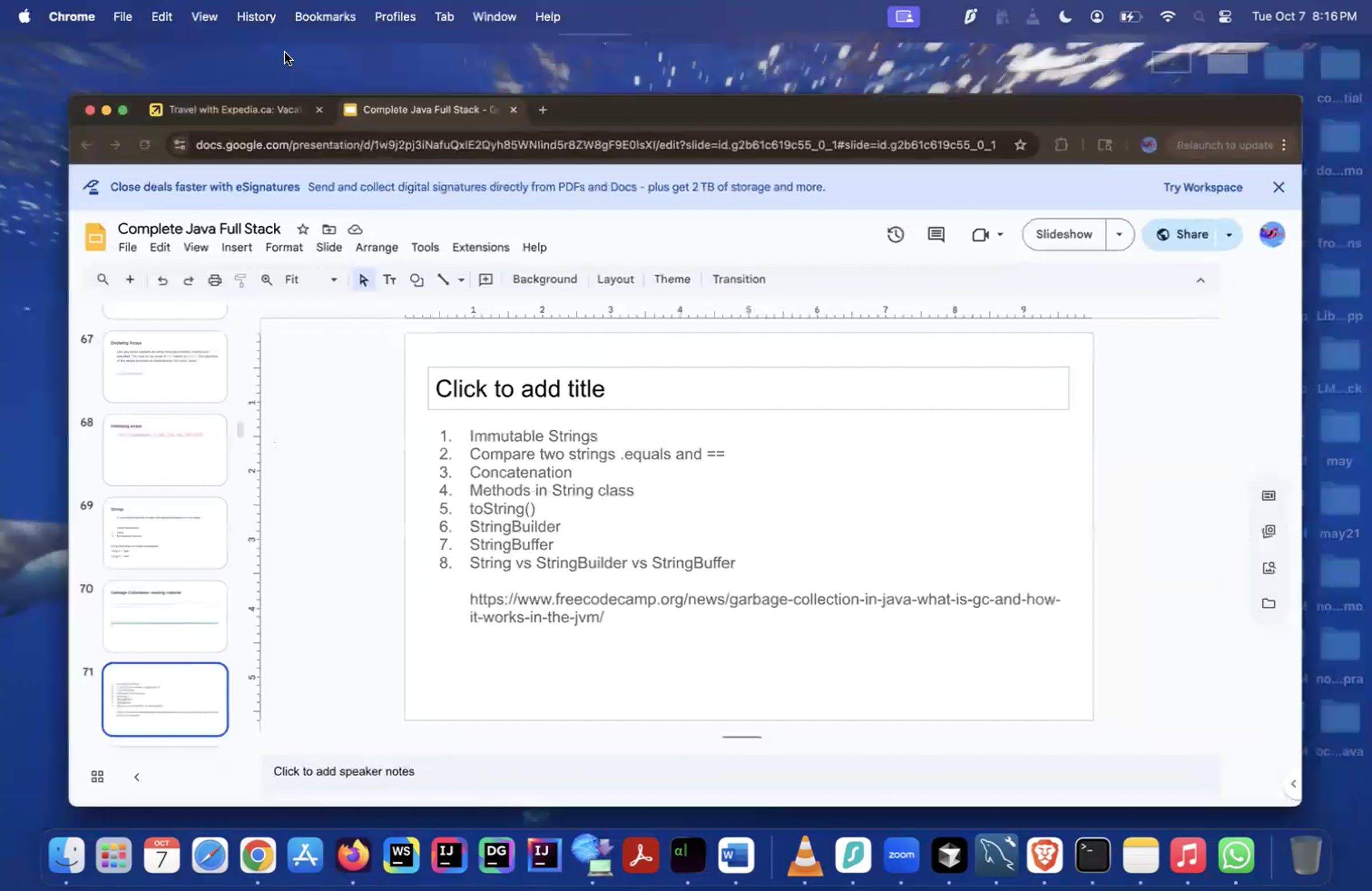The image size is (1372, 891).
Task: Open the Fit zoom level dropdown
Action: coord(311,279)
